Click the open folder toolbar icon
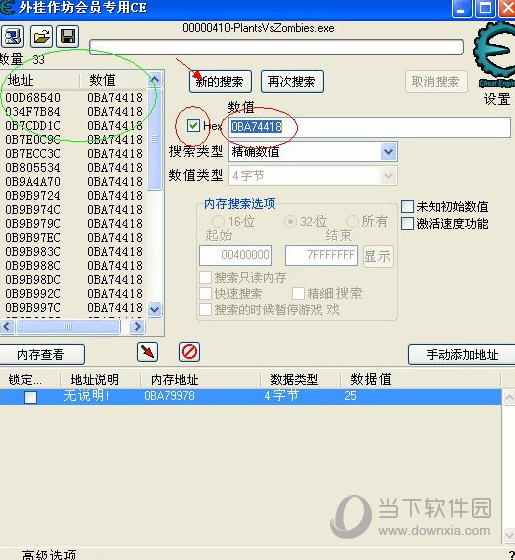The height and width of the screenshot is (560, 515). point(41,36)
